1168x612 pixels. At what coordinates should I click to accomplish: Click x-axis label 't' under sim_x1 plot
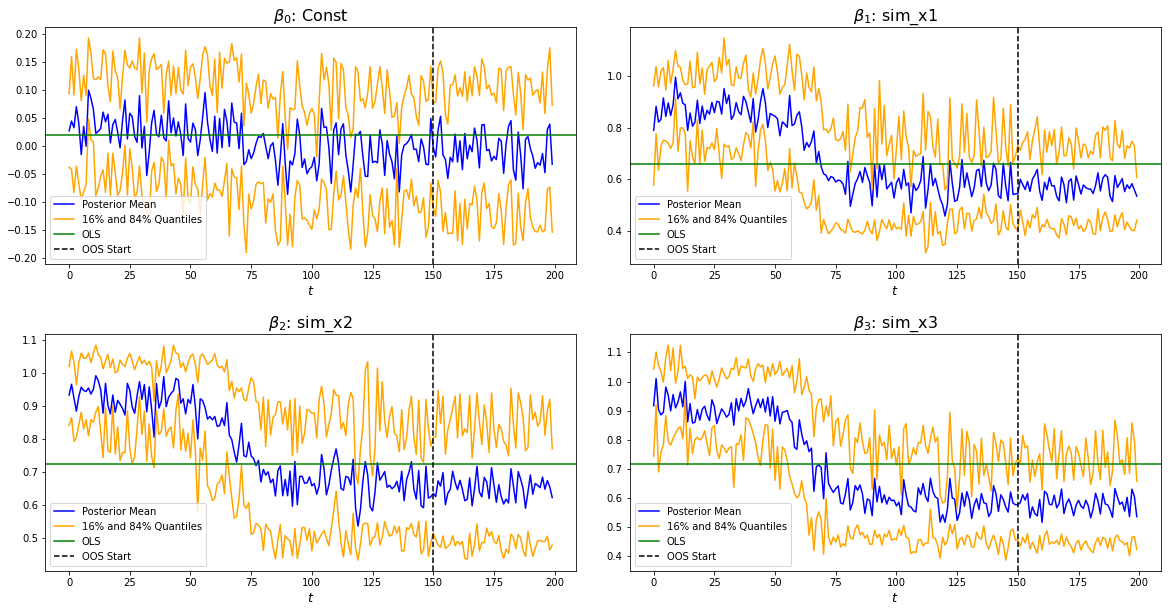[x=895, y=291]
